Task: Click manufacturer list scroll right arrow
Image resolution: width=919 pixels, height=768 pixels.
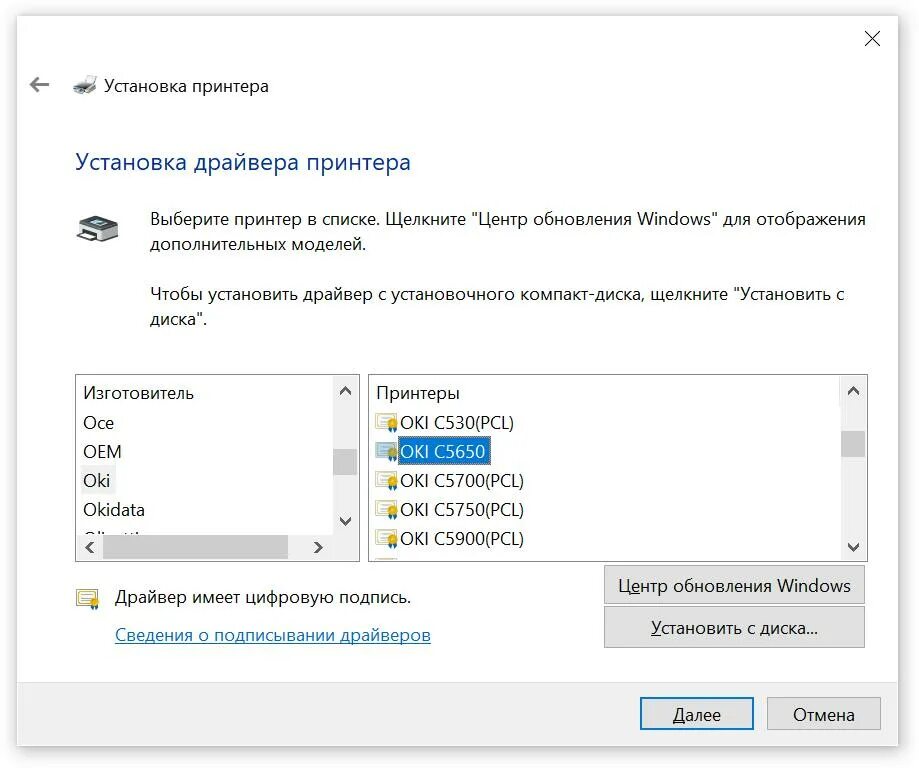Action: [318, 548]
